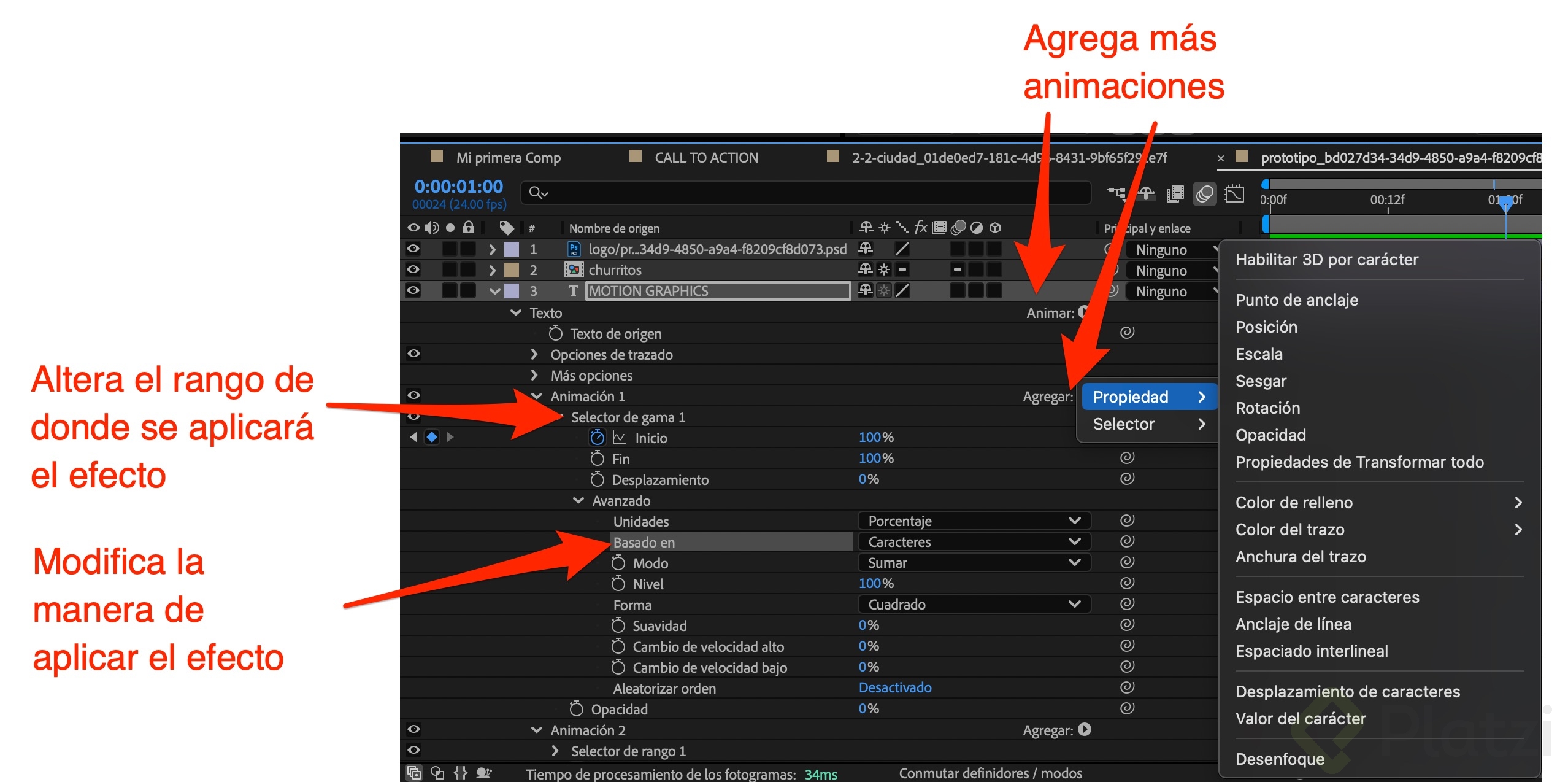
Task: Click the Inicio stopwatch icon
Action: coord(597,438)
